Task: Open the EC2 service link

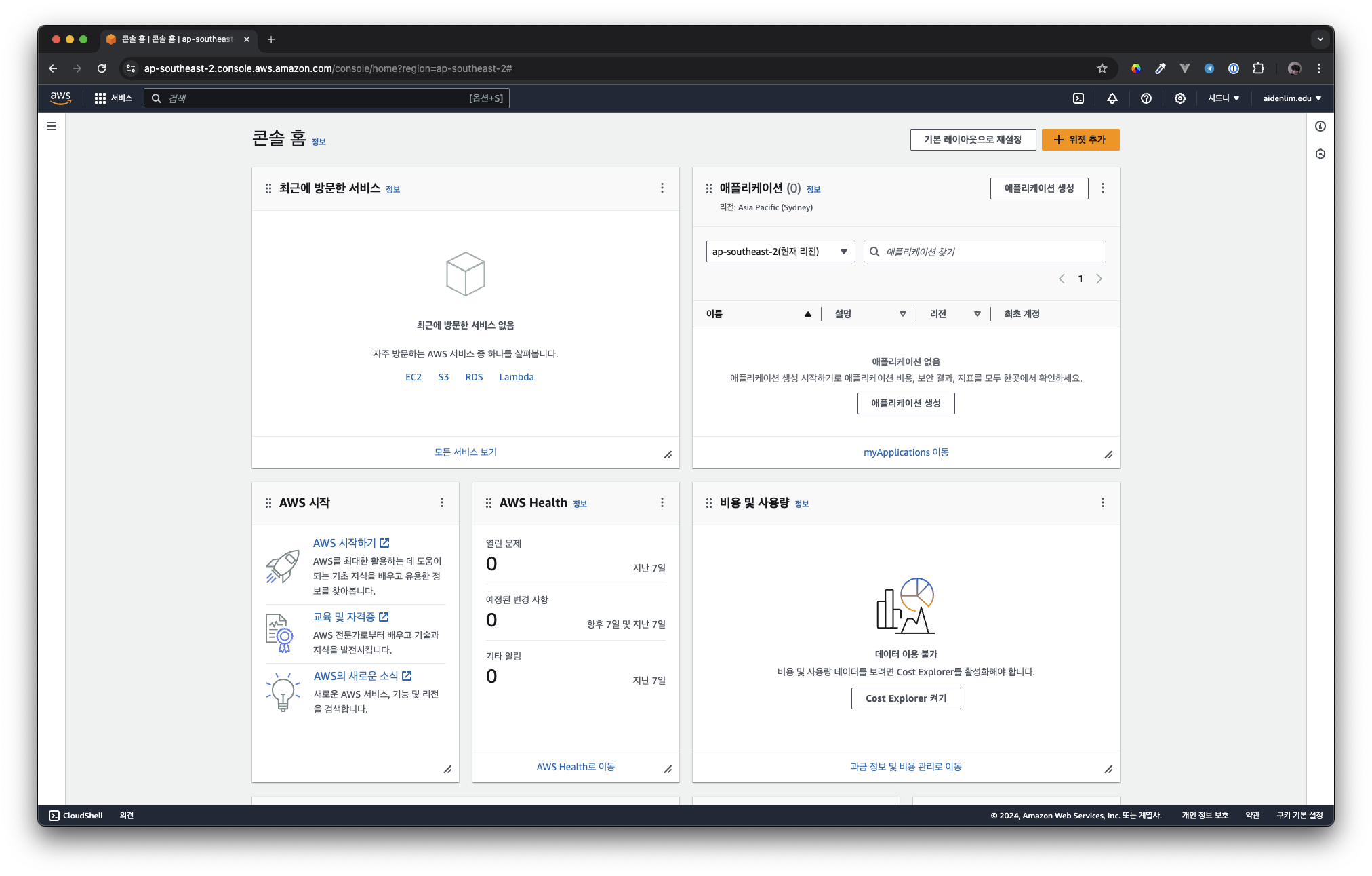Action: [x=413, y=377]
